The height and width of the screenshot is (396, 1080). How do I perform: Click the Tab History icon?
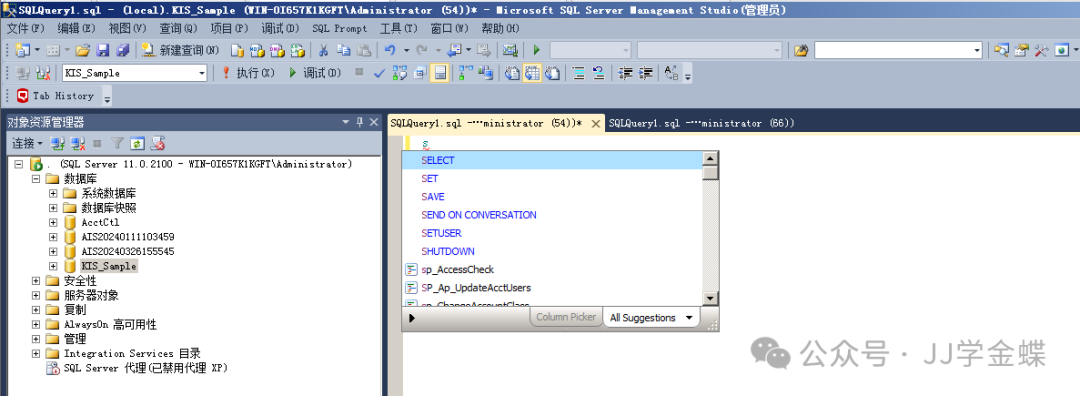23,96
